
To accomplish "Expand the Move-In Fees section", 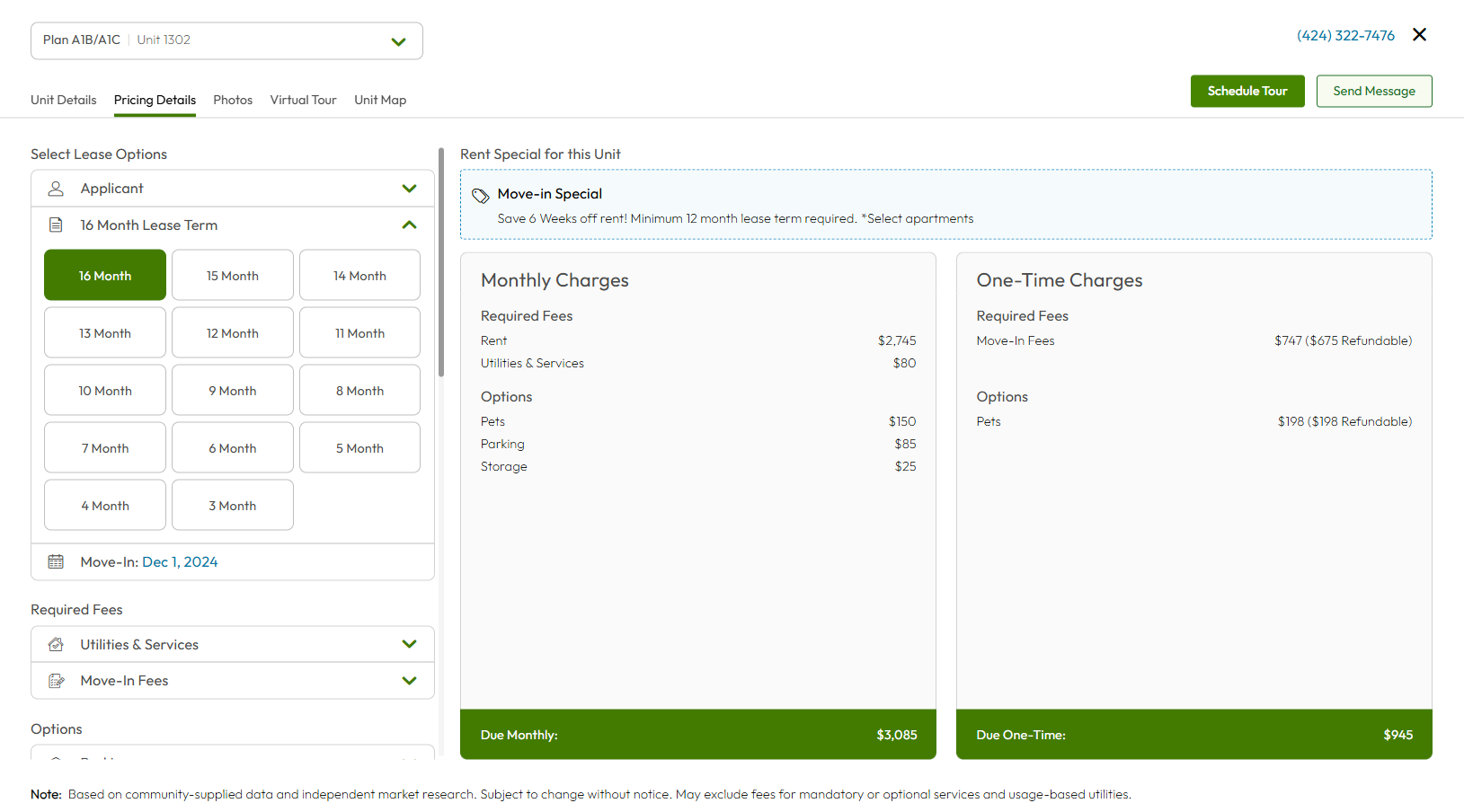I will [409, 681].
